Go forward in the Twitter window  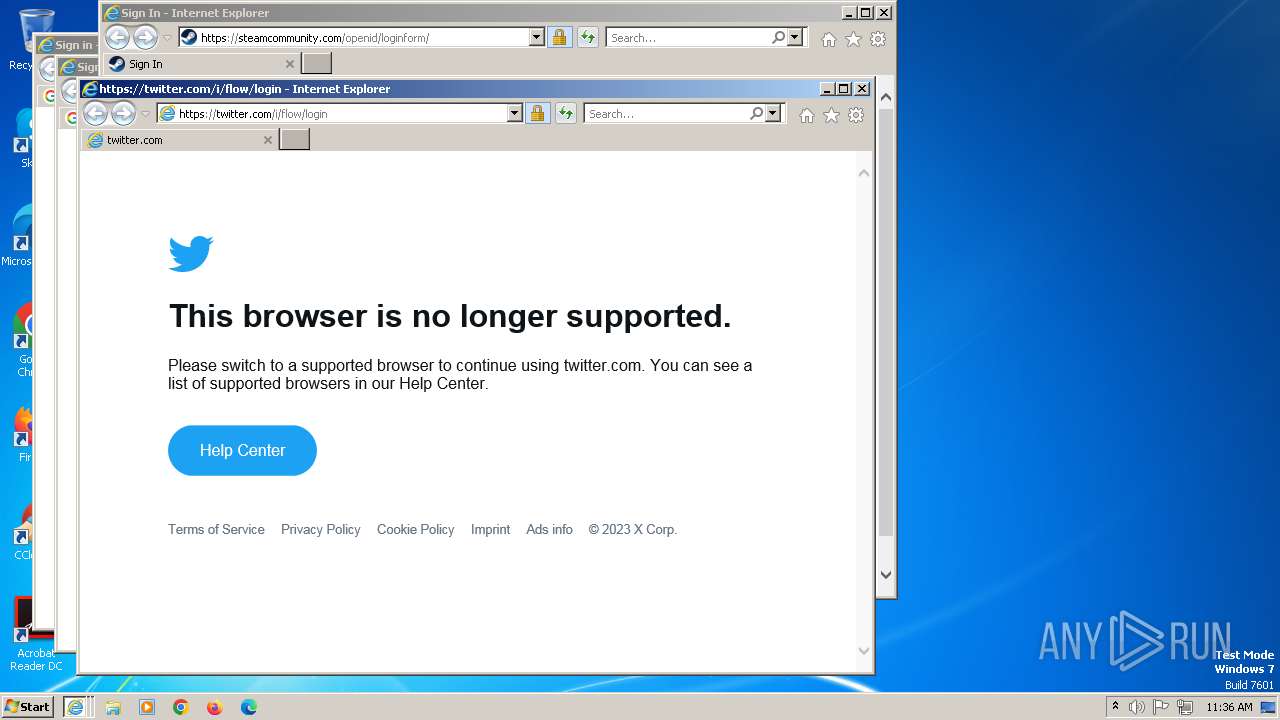point(123,114)
